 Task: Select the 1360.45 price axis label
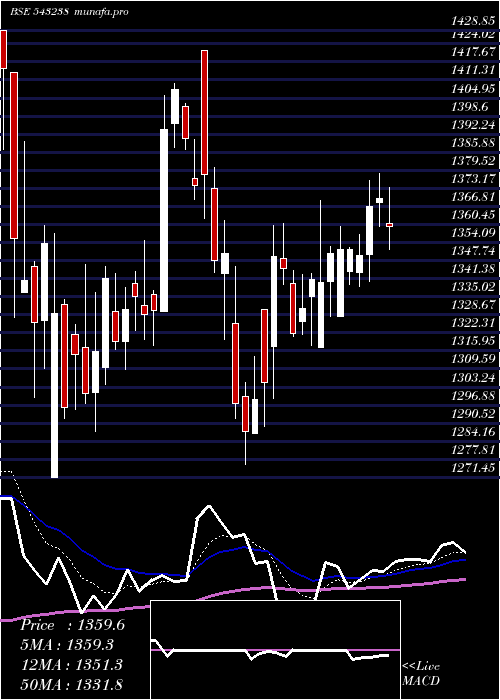(473, 215)
